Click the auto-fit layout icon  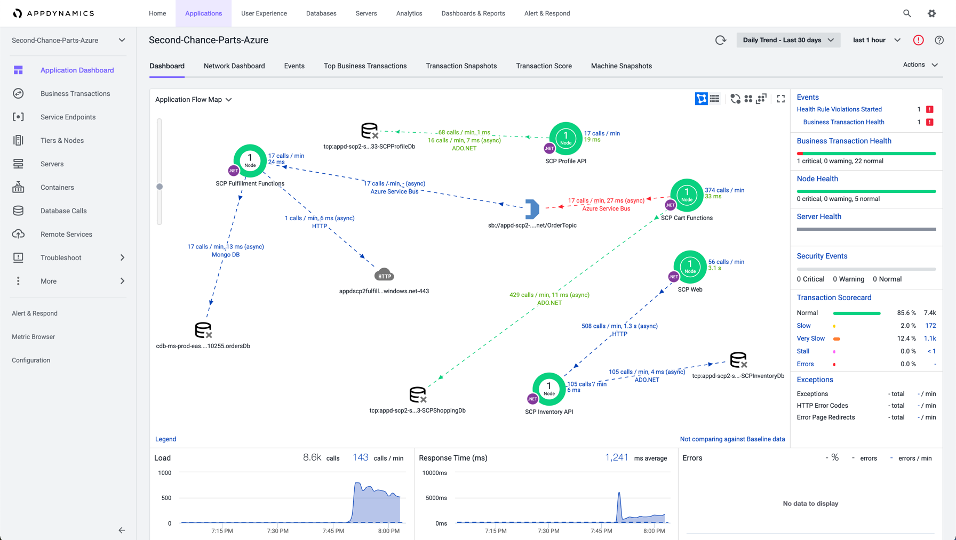[761, 99]
